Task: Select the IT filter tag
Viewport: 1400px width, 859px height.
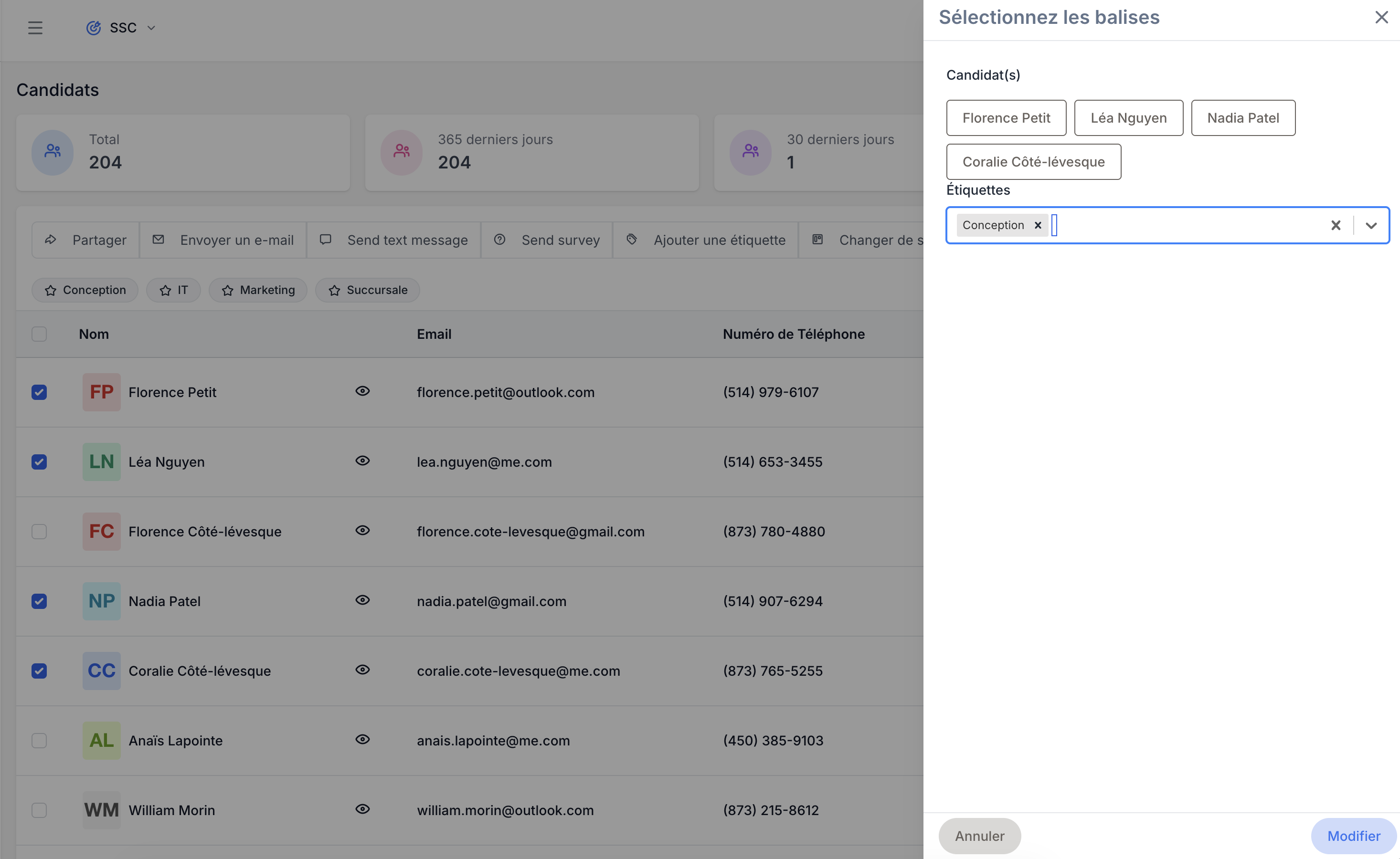Action: click(x=173, y=290)
